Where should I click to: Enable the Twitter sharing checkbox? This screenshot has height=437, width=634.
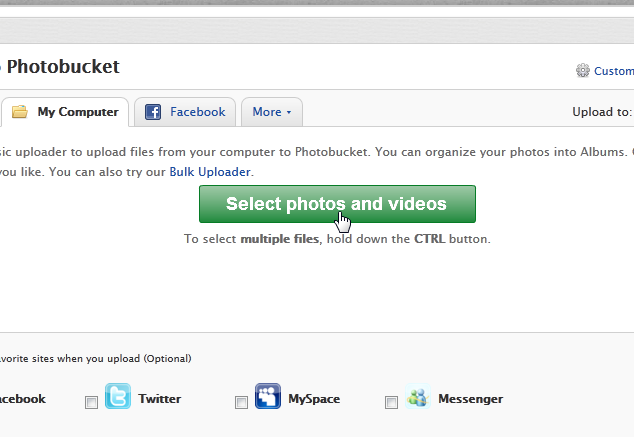pos(91,402)
